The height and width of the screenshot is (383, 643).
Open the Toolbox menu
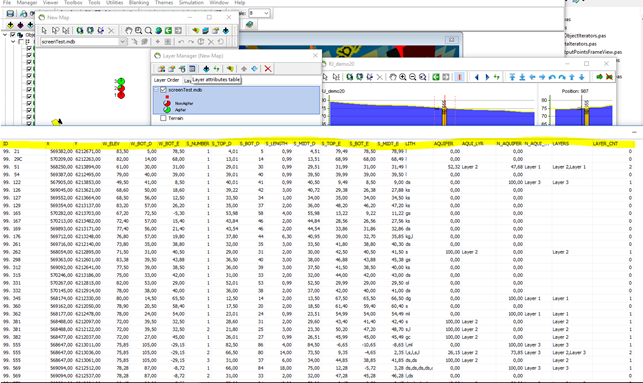point(73,2)
